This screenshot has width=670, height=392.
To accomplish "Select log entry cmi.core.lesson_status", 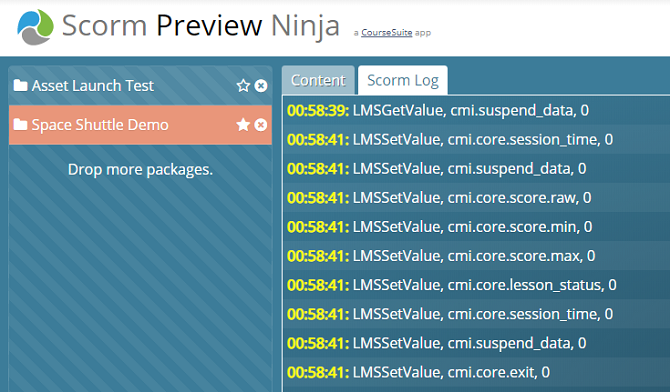I will pyautogui.click(x=476, y=285).
